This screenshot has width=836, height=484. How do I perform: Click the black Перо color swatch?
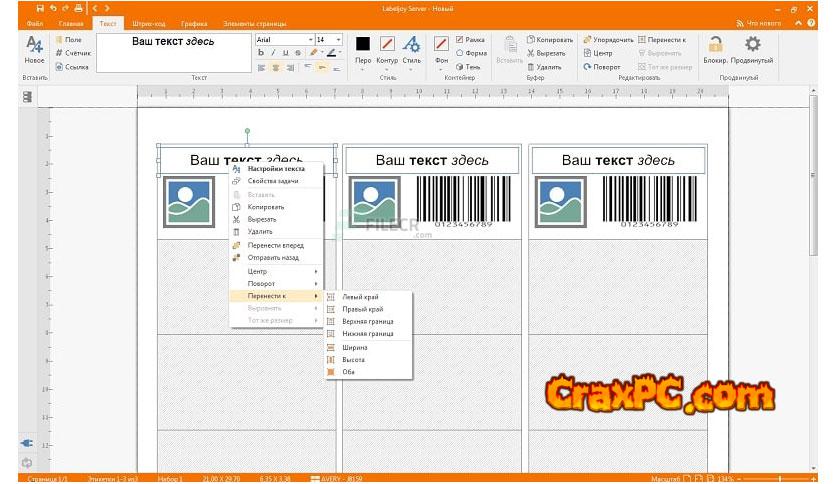pyautogui.click(x=362, y=44)
